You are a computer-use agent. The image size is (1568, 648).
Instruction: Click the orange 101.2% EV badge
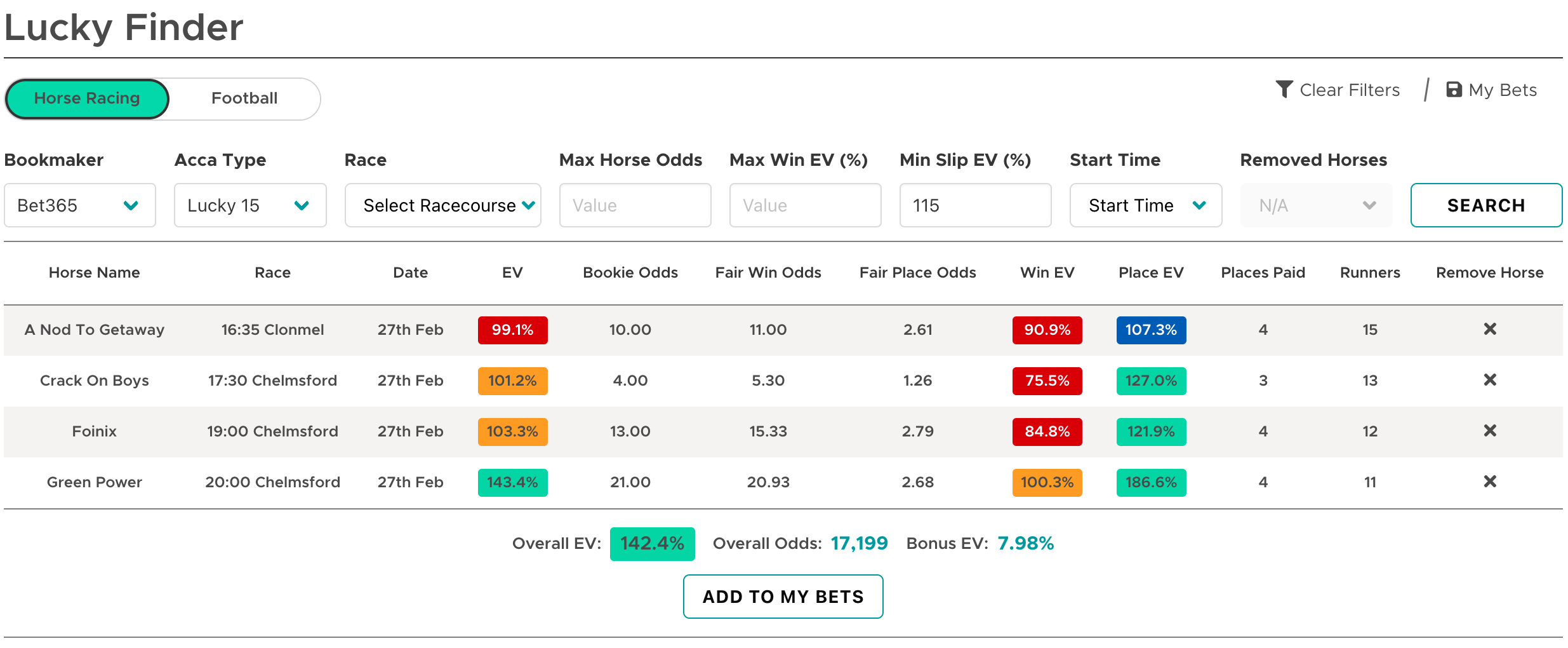[x=512, y=381]
